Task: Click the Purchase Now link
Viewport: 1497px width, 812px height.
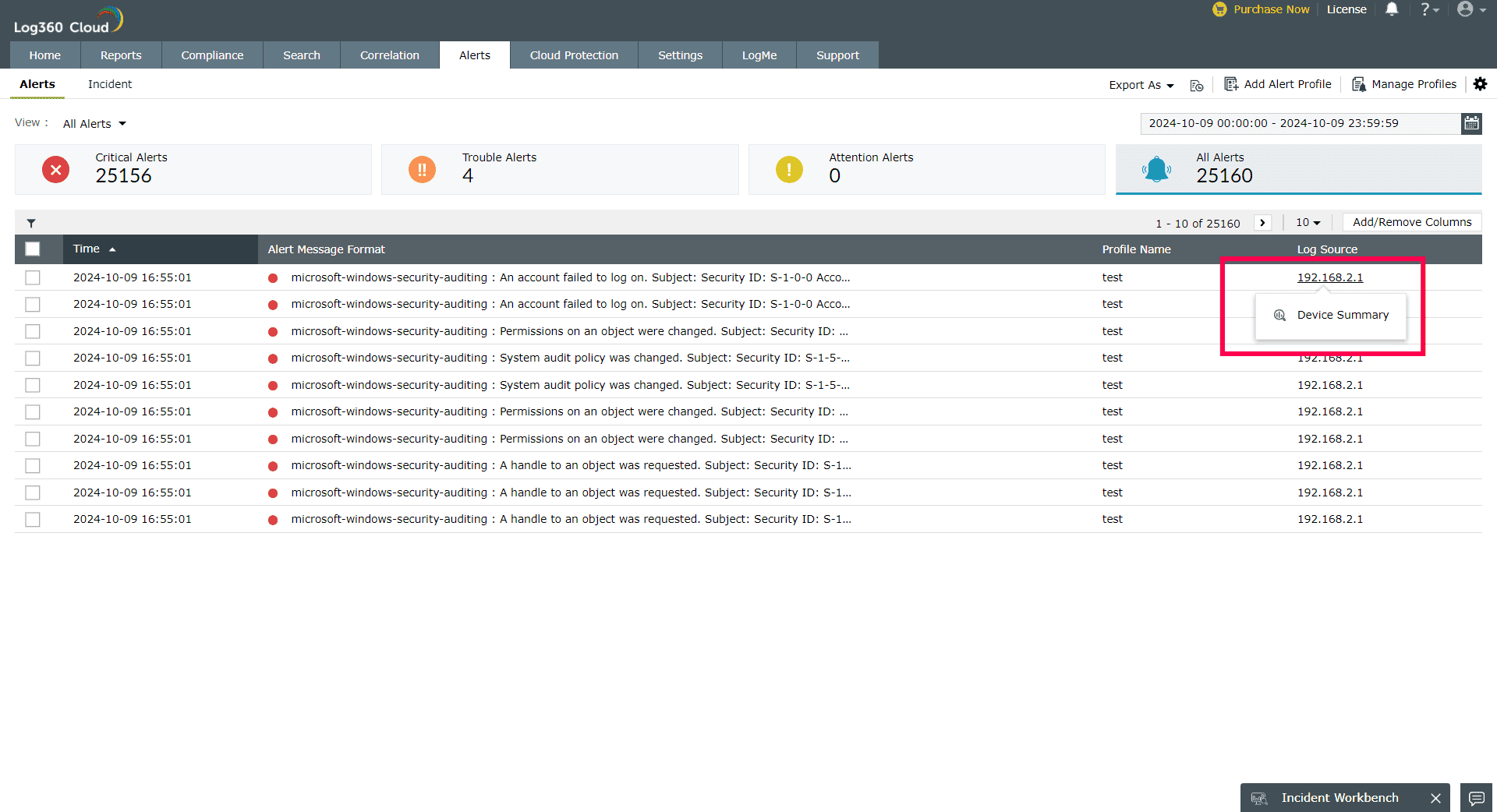Action: 1261,9
